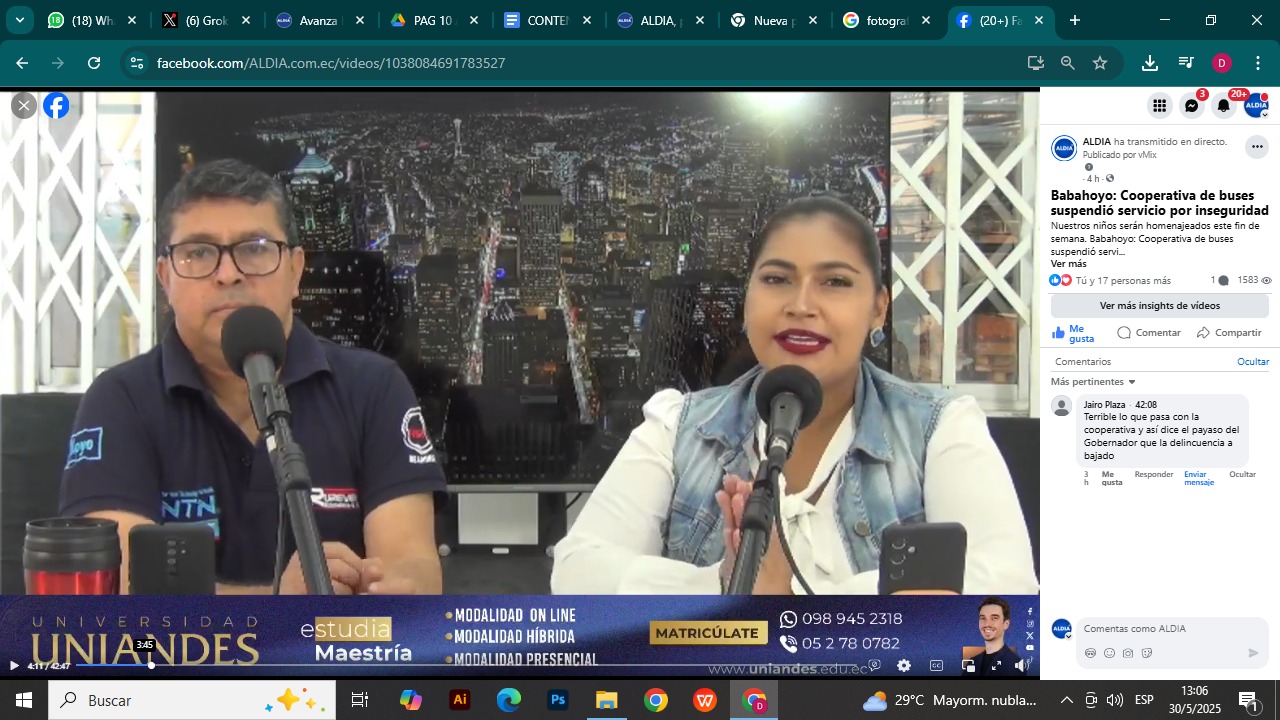Open Chrome three-dot menu

1258,63
